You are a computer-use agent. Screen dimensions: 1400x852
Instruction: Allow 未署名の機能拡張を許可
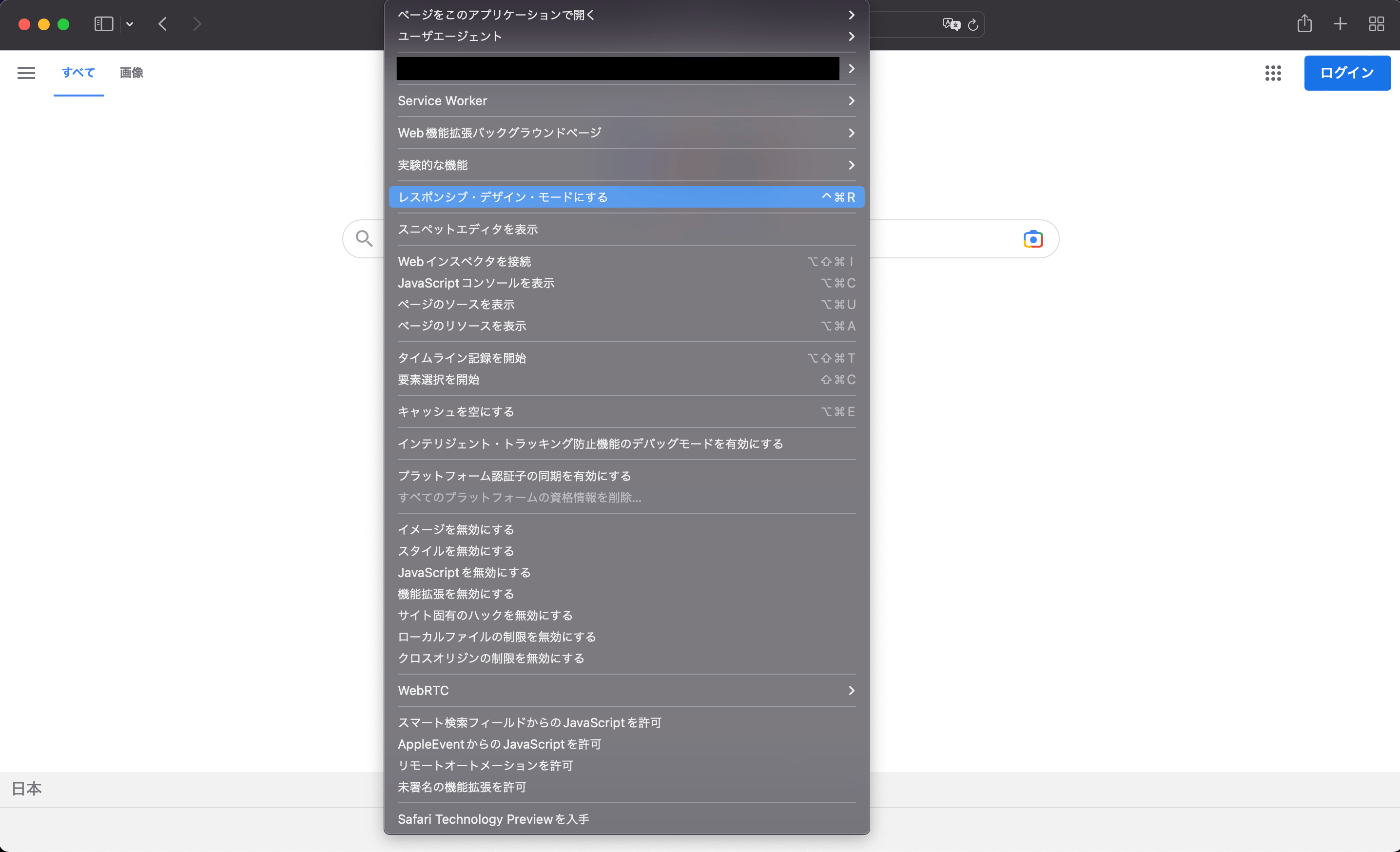627,787
